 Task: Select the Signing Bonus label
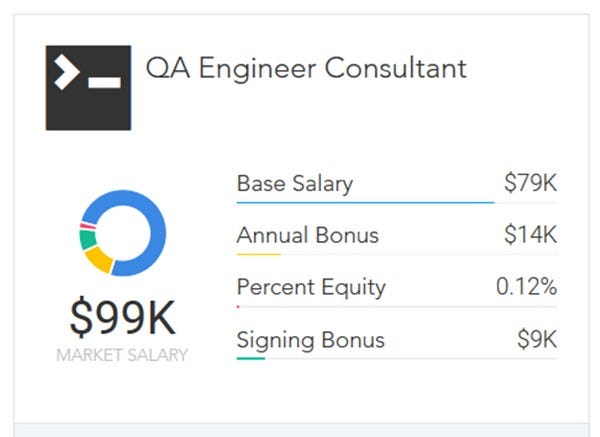(310, 340)
